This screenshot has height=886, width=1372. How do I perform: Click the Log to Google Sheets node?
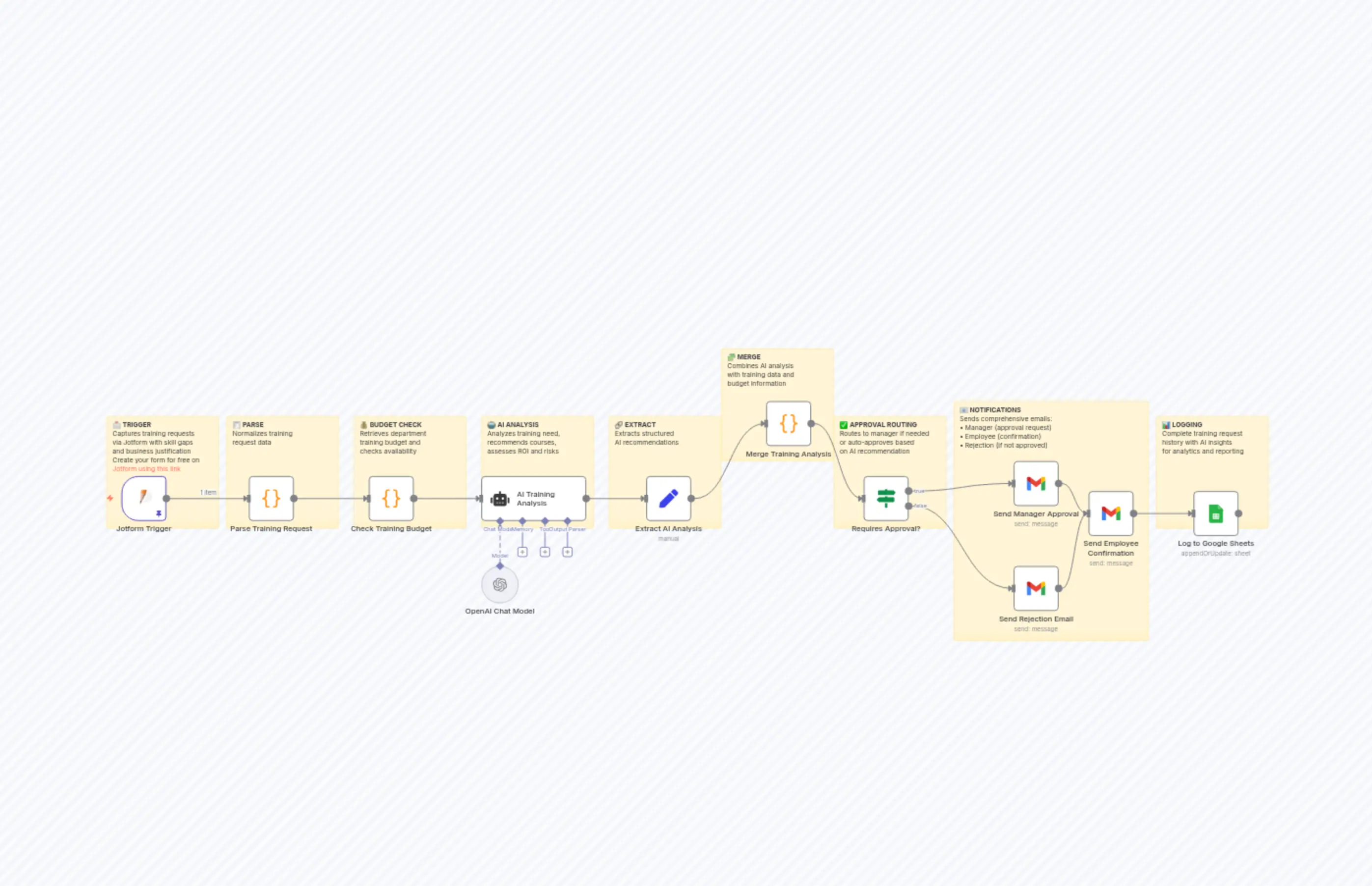[x=1215, y=514]
